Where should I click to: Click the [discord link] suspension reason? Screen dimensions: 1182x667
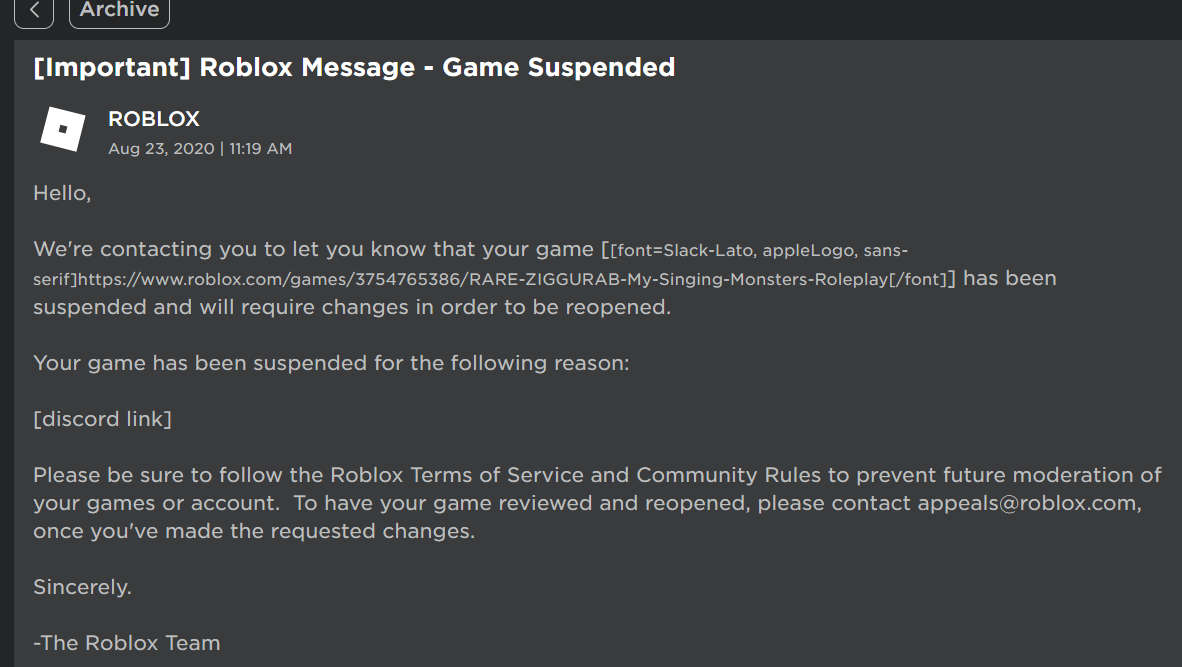click(x=102, y=419)
